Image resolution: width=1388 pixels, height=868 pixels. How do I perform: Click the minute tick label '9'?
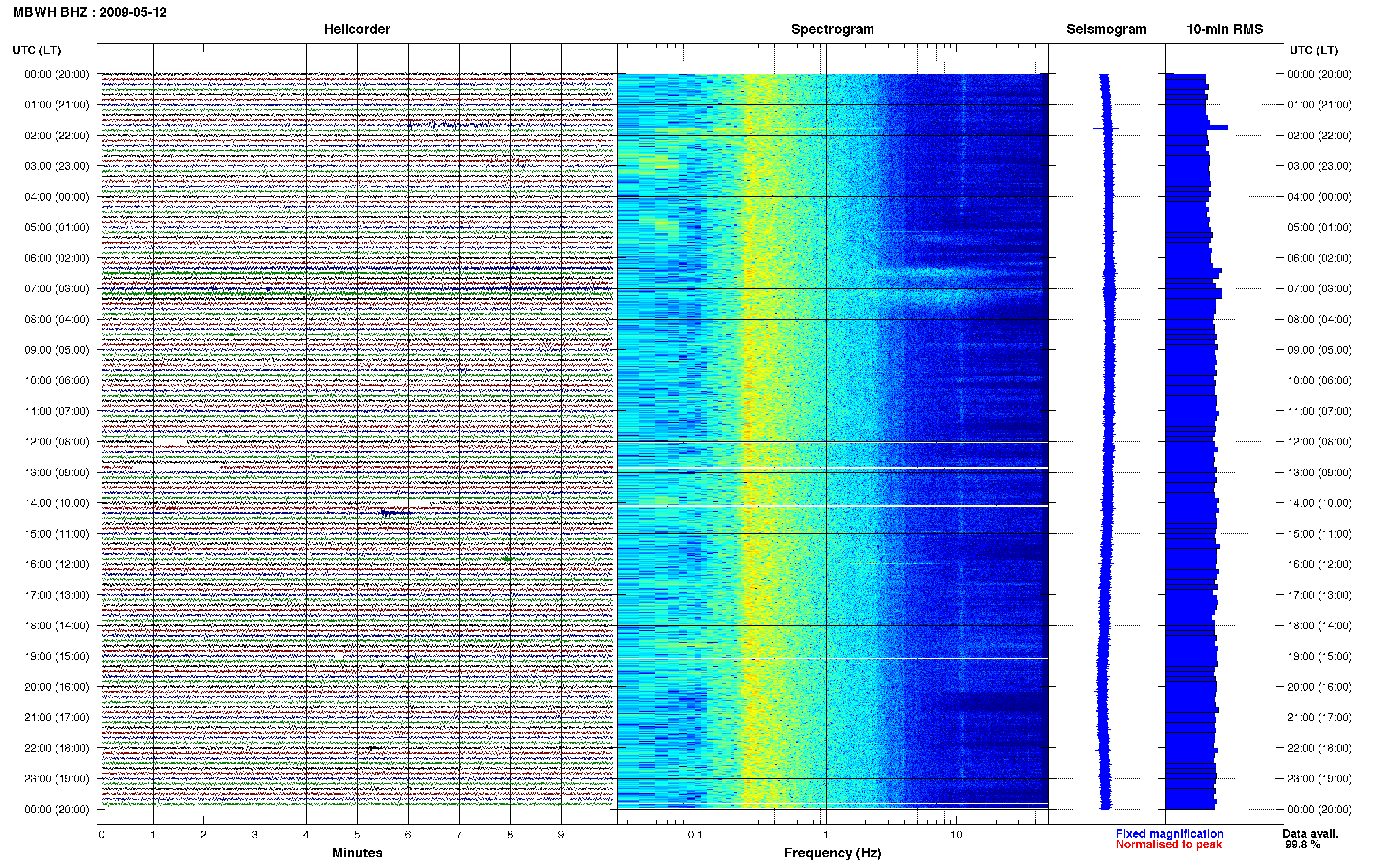561,835
